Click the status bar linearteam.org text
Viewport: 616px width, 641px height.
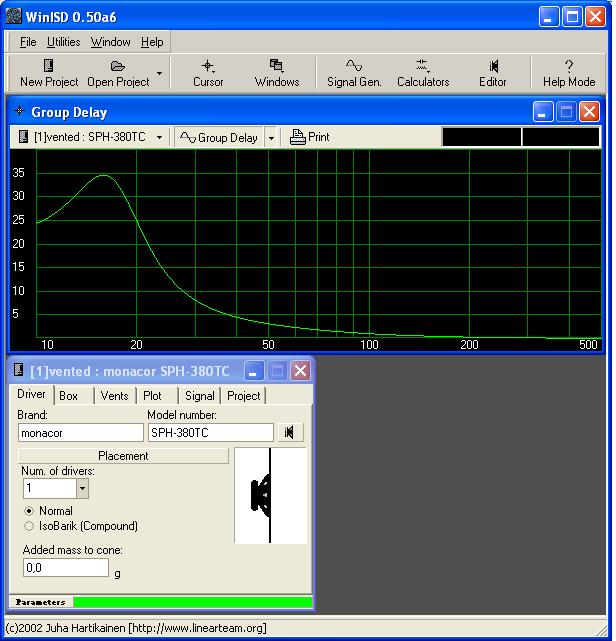197,628
